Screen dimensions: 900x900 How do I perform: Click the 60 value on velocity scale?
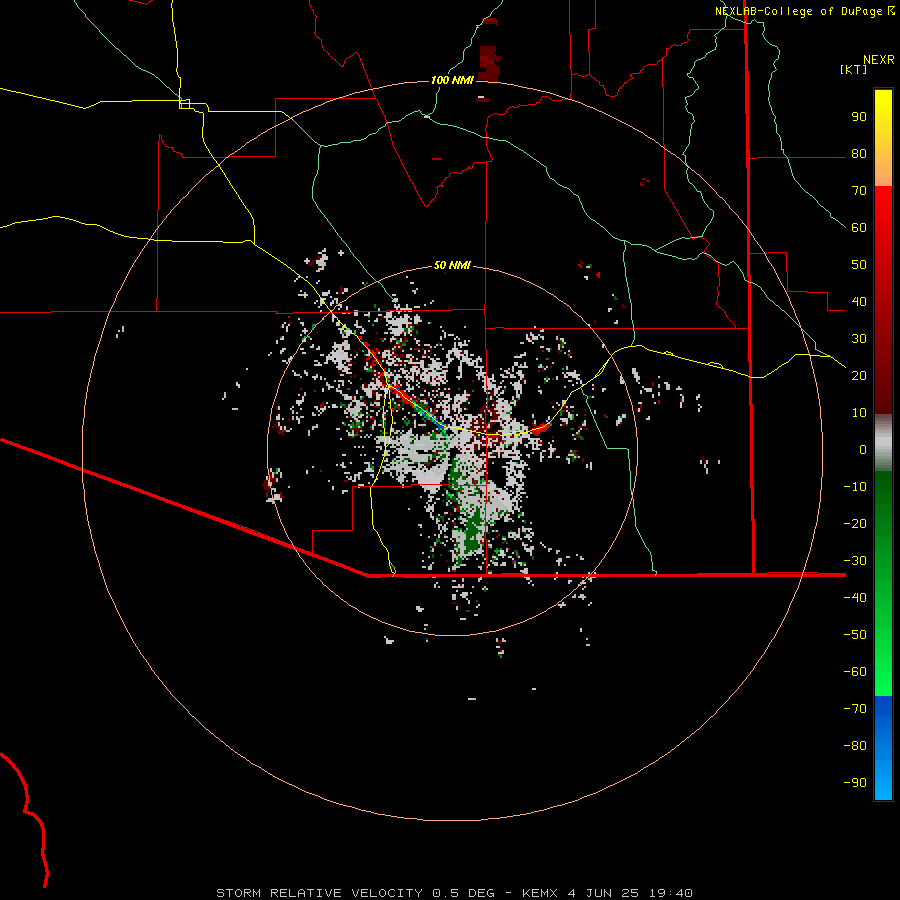pyautogui.click(x=859, y=227)
